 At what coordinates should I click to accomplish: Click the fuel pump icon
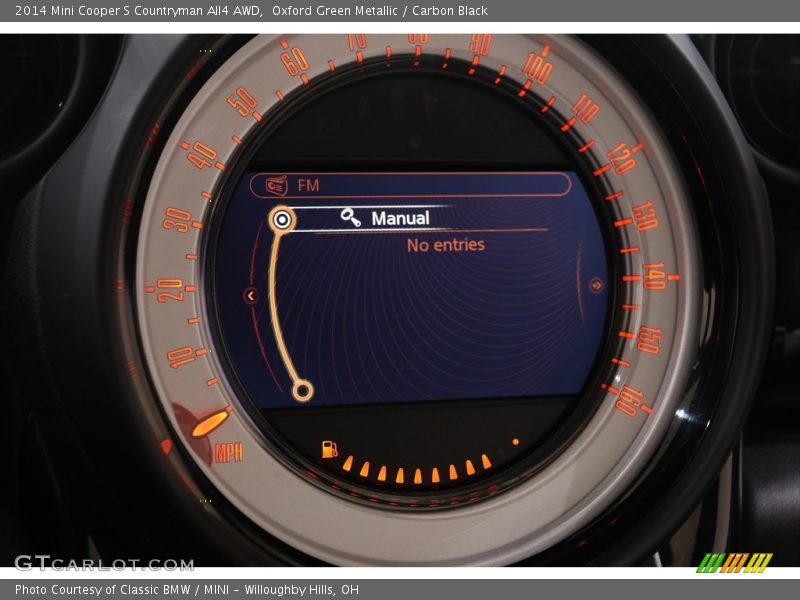(x=330, y=449)
